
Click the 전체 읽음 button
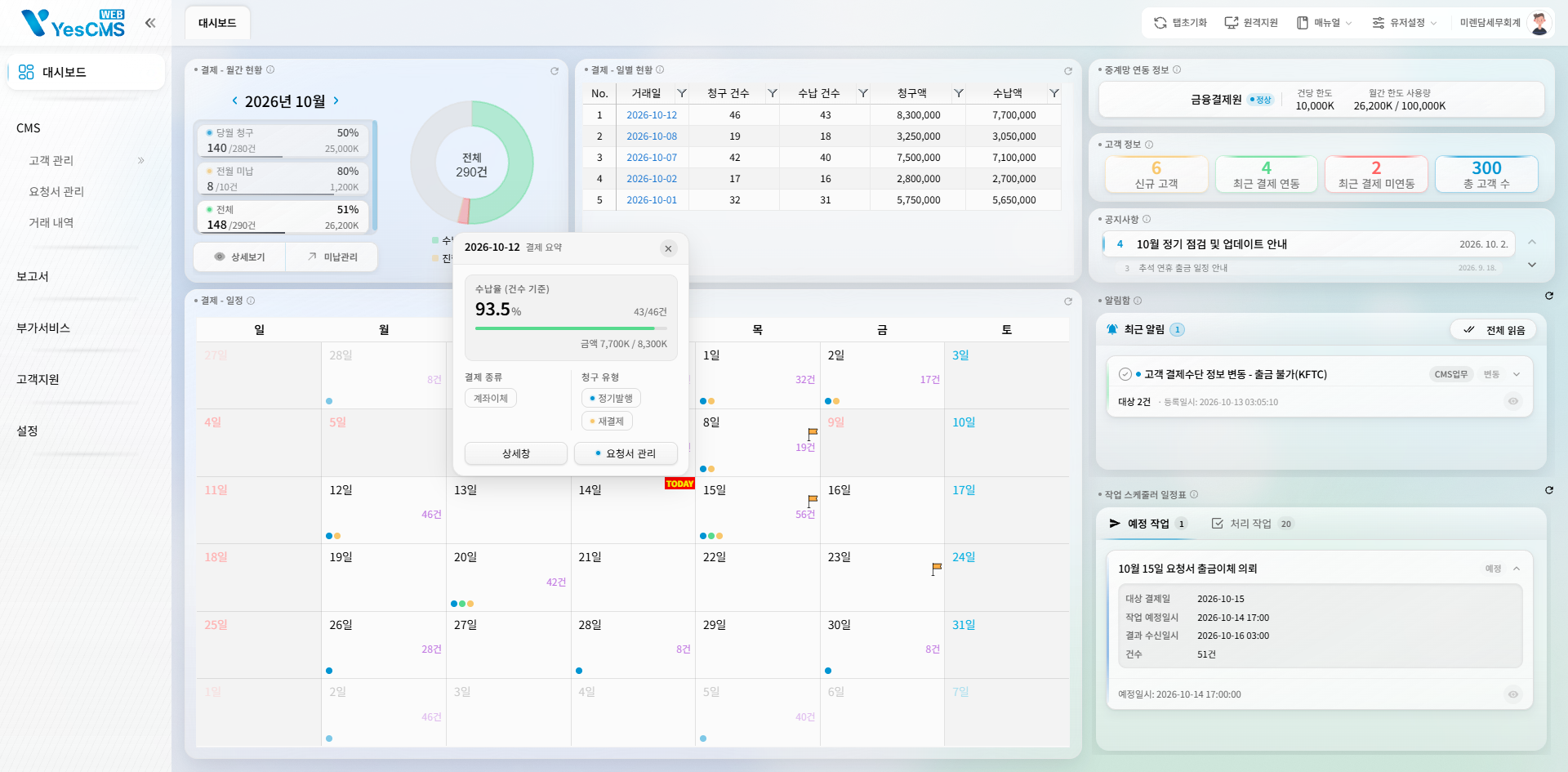click(x=1494, y=330)
